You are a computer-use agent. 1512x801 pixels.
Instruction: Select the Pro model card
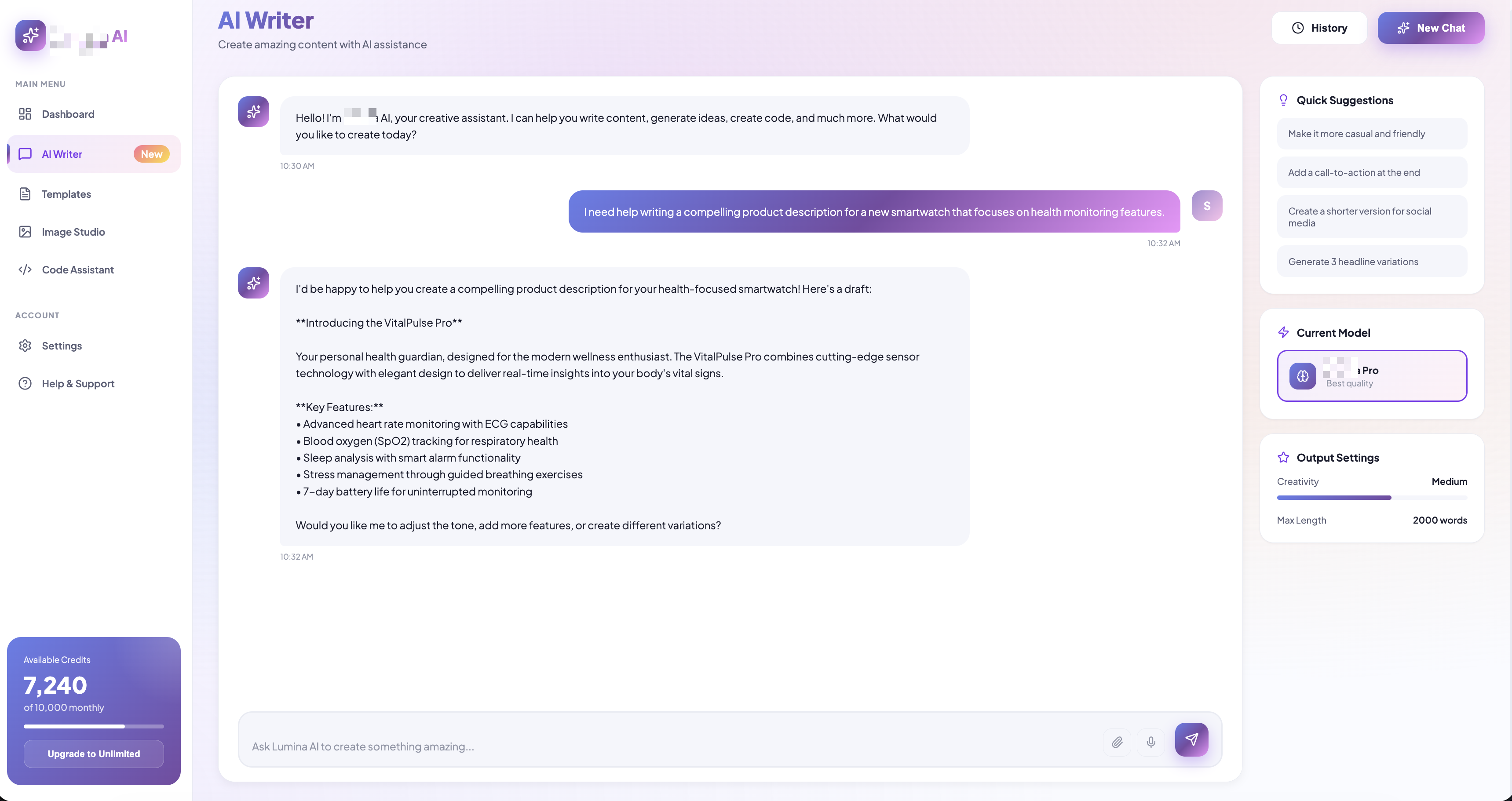coord(1372,376)
